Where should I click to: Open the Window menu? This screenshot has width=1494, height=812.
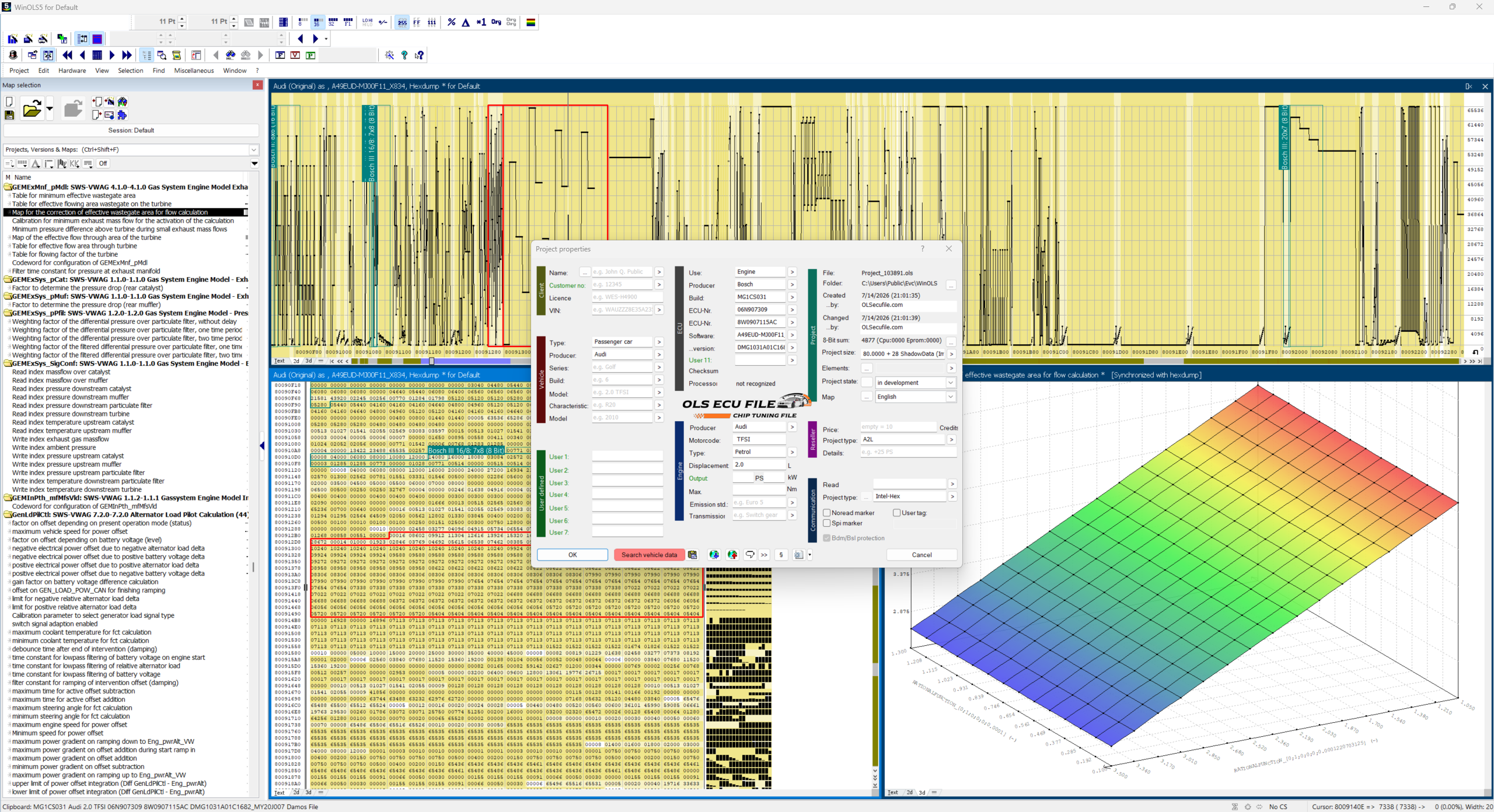[x=235, y=71]
